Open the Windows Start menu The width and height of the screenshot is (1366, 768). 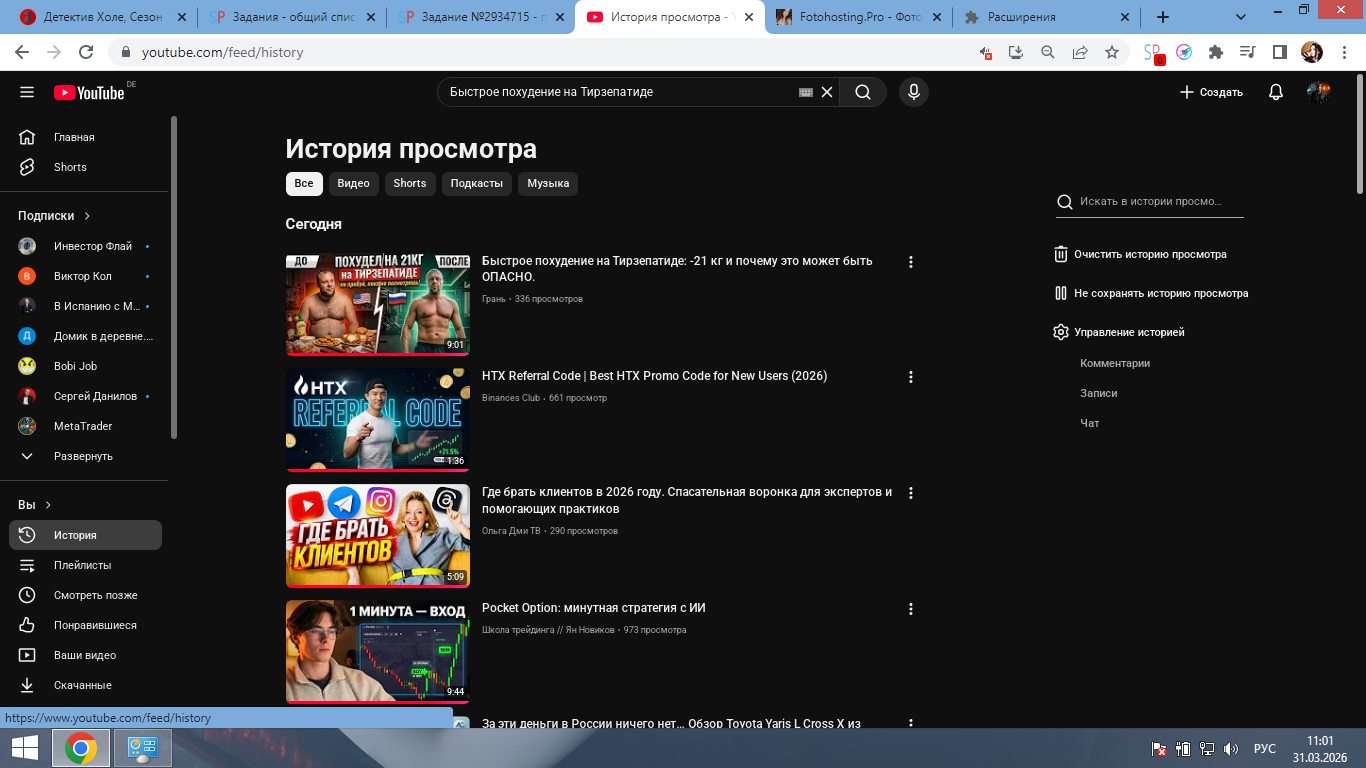coord(24,748)
